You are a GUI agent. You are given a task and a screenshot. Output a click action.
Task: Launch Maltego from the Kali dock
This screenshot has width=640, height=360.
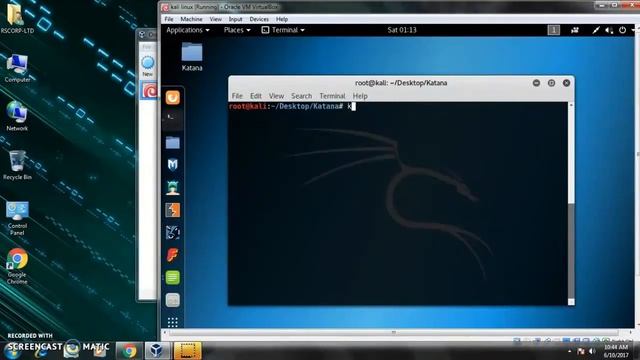click(173, 232)
